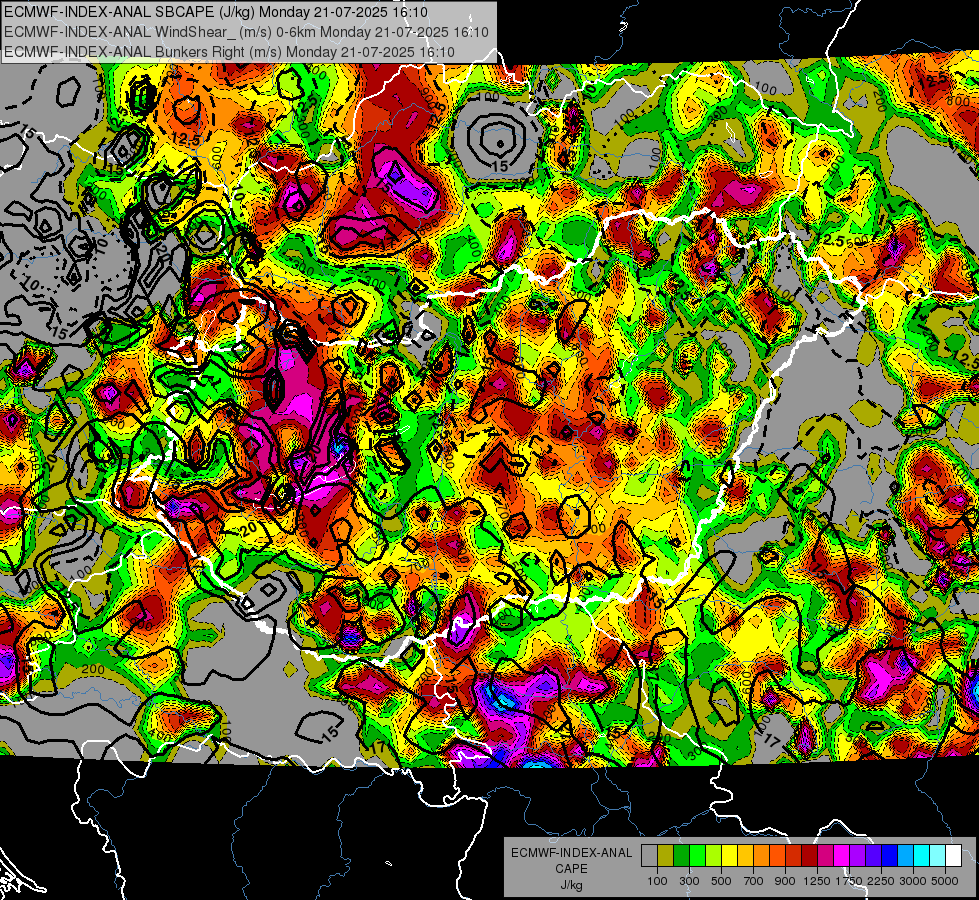Click the 2250 legend value
The image size is (979, 900).
[x=881, y=881]
